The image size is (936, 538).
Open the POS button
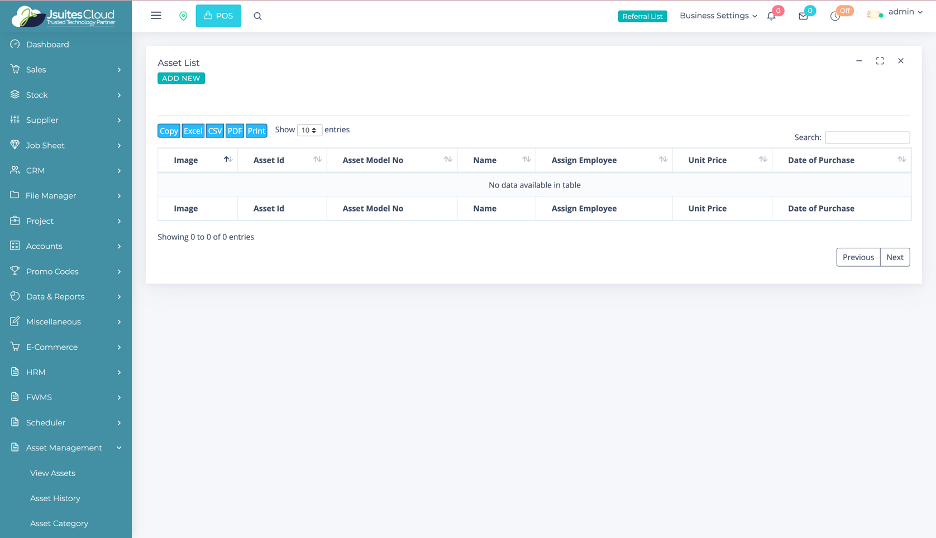218,16
